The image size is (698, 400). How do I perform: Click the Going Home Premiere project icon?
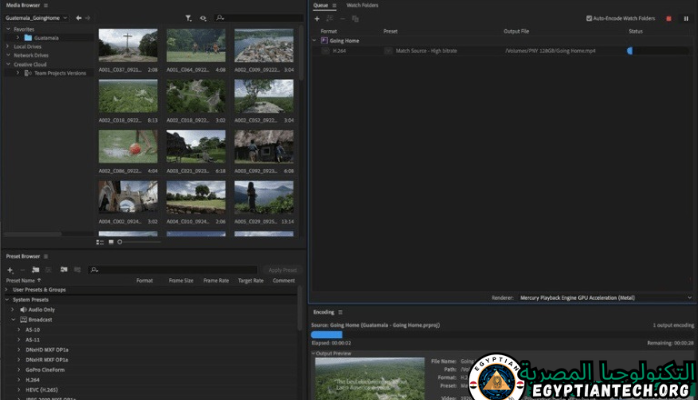(x=324, y=40)
